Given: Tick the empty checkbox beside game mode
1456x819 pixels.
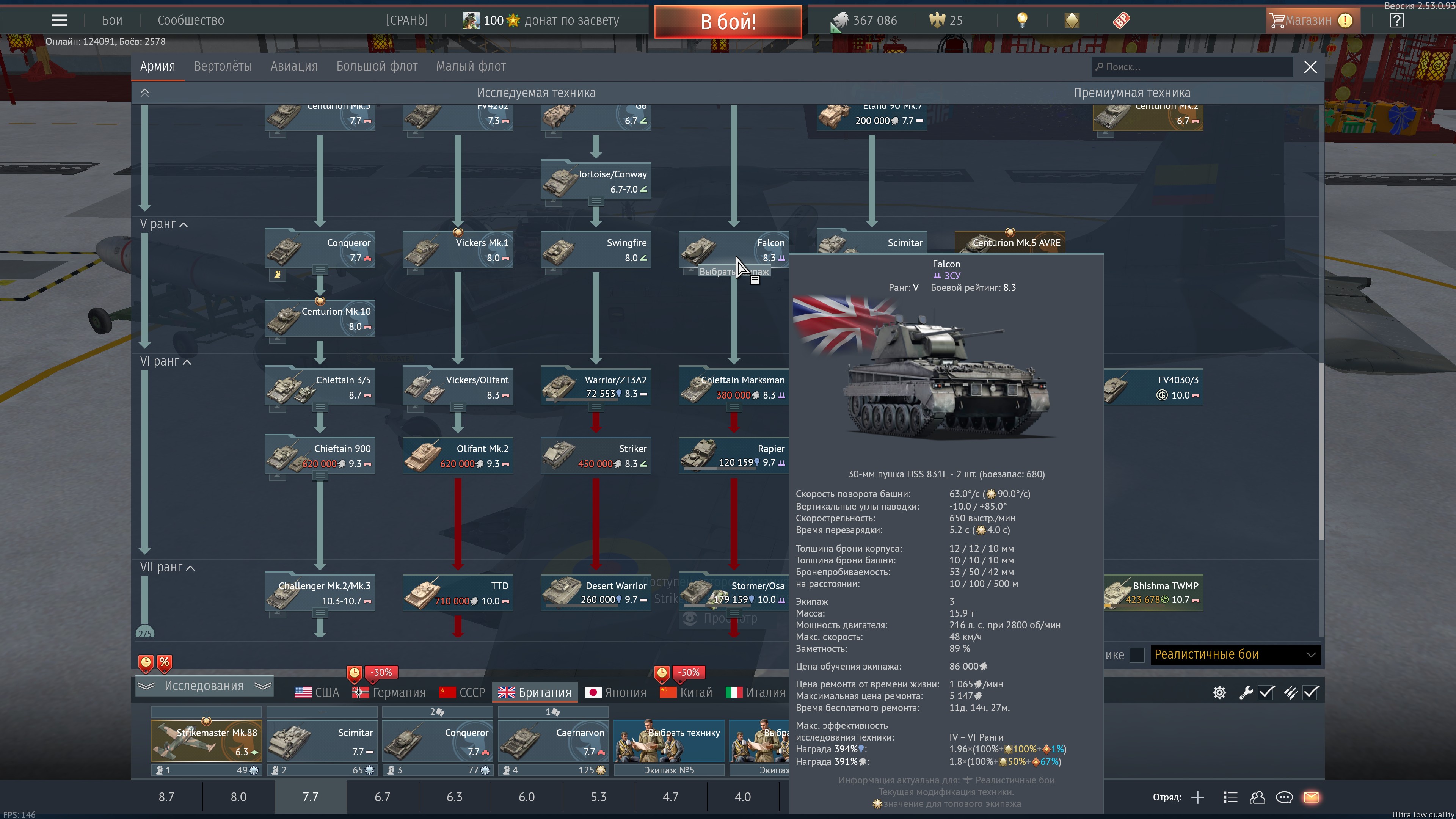Looking at the screenshot, I should [x=1137, y=654].
